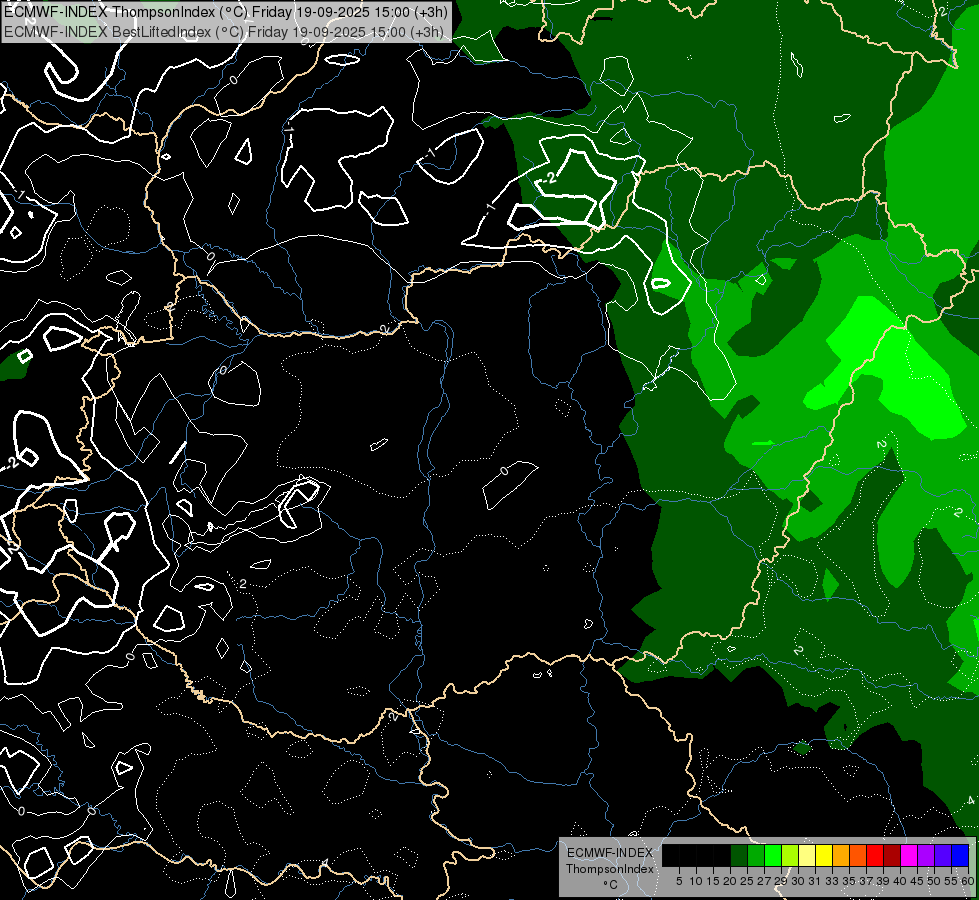Select the dark orange 35–37 legend swatch
The width and height of the screenshot is (979, 900).
[858, 855]
